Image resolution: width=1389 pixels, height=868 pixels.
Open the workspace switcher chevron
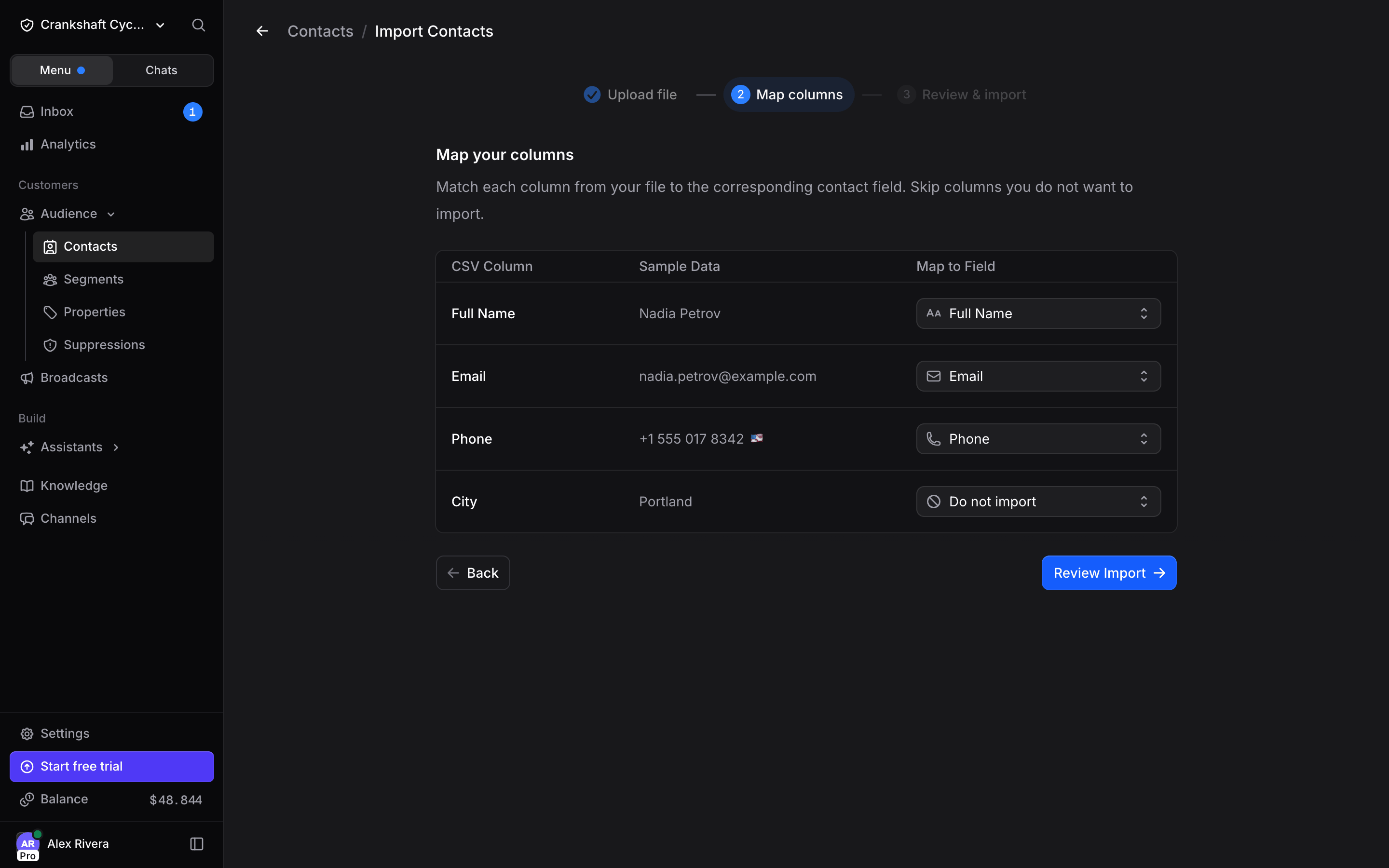[x=160, y=25]
